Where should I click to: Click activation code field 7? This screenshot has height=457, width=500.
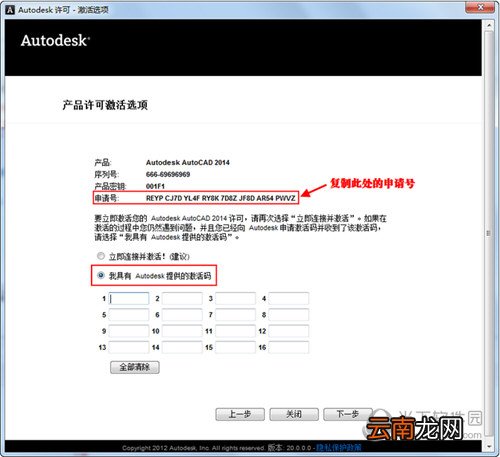235,315
